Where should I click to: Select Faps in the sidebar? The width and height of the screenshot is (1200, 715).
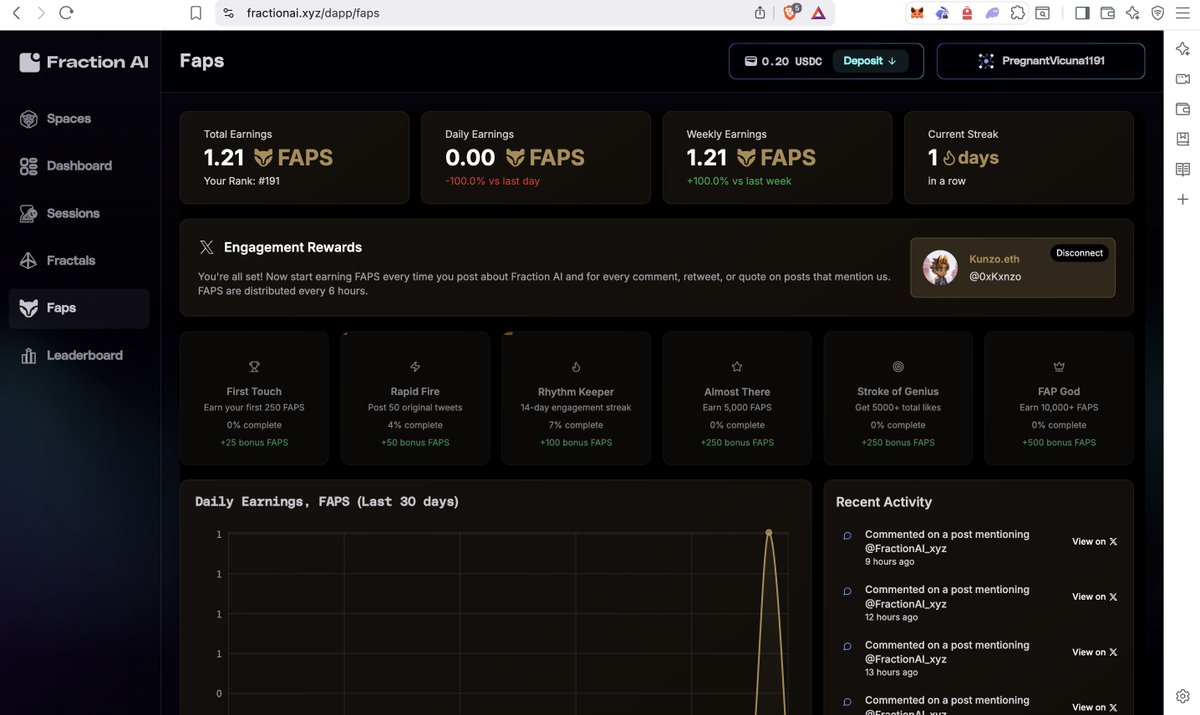tap(80, 308)
